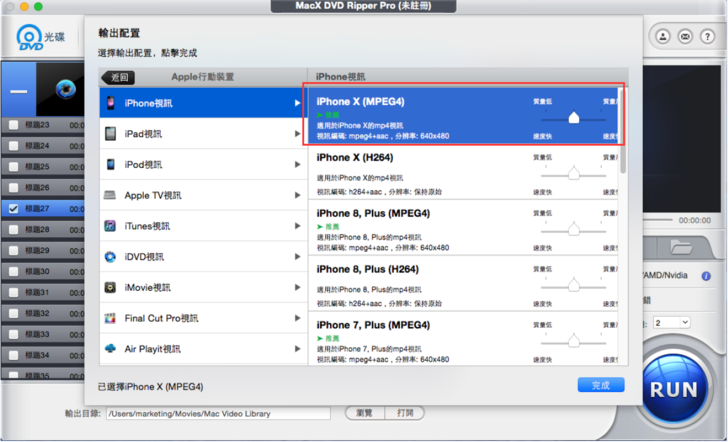Open the help question mark icon
This screenshot has width=728, height=442.
tap(707, 36)
